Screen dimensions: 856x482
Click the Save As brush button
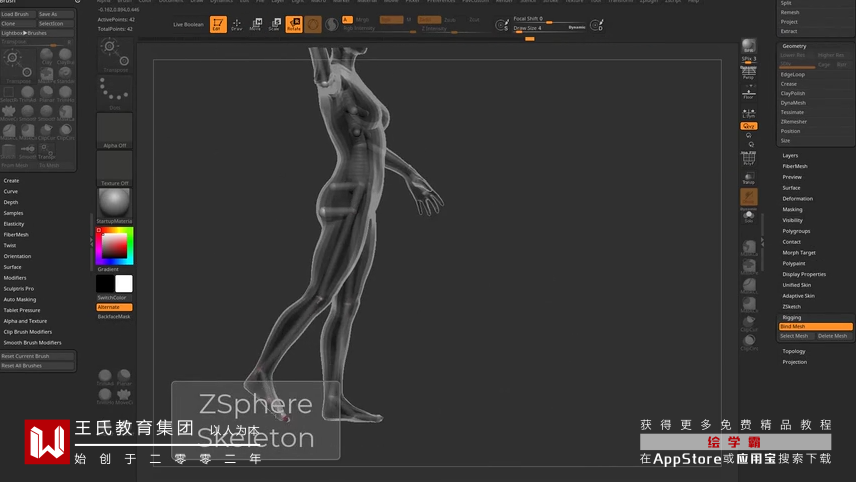click(x=56, y=14)
